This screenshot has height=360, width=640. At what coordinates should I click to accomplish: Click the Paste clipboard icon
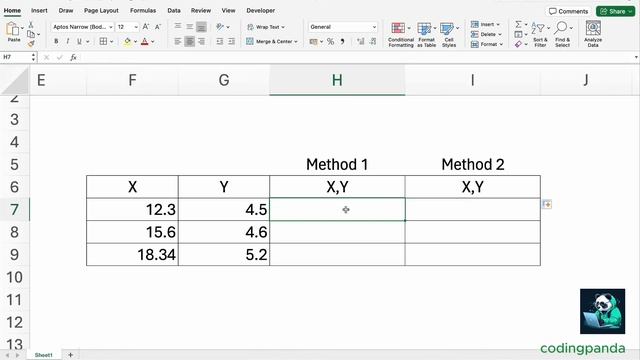pos(12,29)
